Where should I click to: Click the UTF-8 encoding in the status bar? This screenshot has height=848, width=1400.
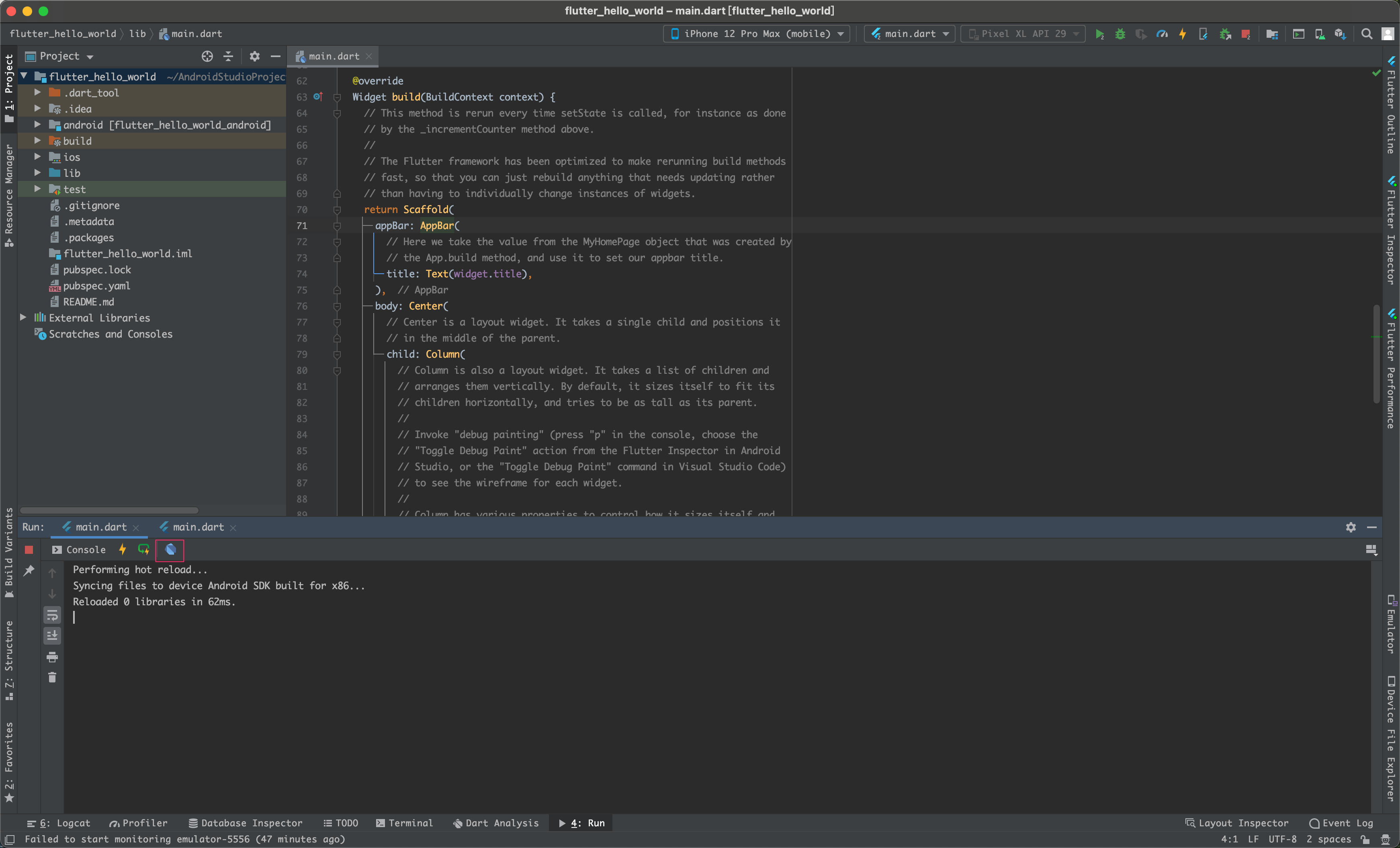coord(1282,840)
